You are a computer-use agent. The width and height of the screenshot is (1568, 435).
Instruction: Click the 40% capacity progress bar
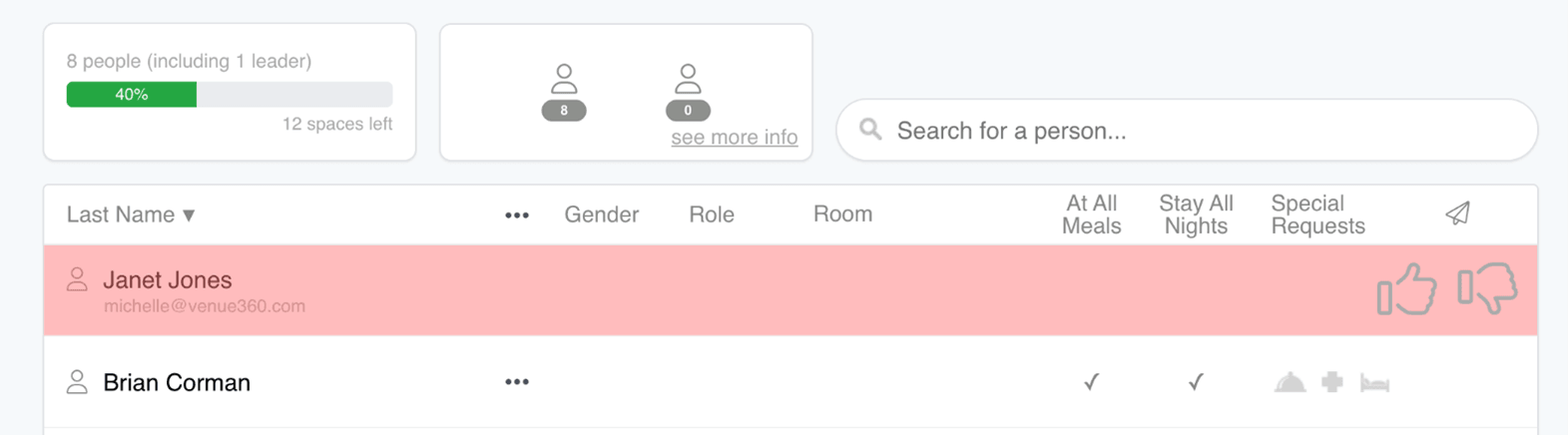(229, 95)
